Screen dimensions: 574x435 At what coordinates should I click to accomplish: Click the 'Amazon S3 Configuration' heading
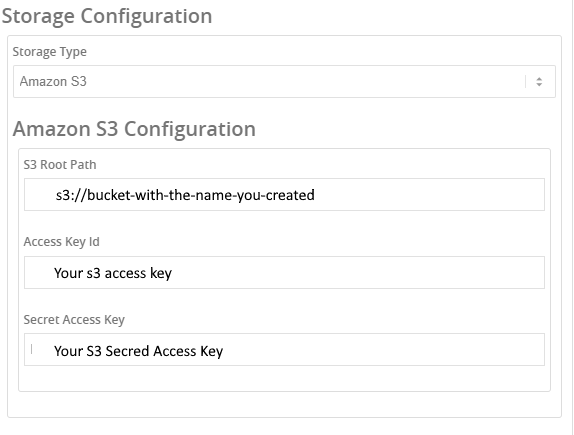click(134, 129)
